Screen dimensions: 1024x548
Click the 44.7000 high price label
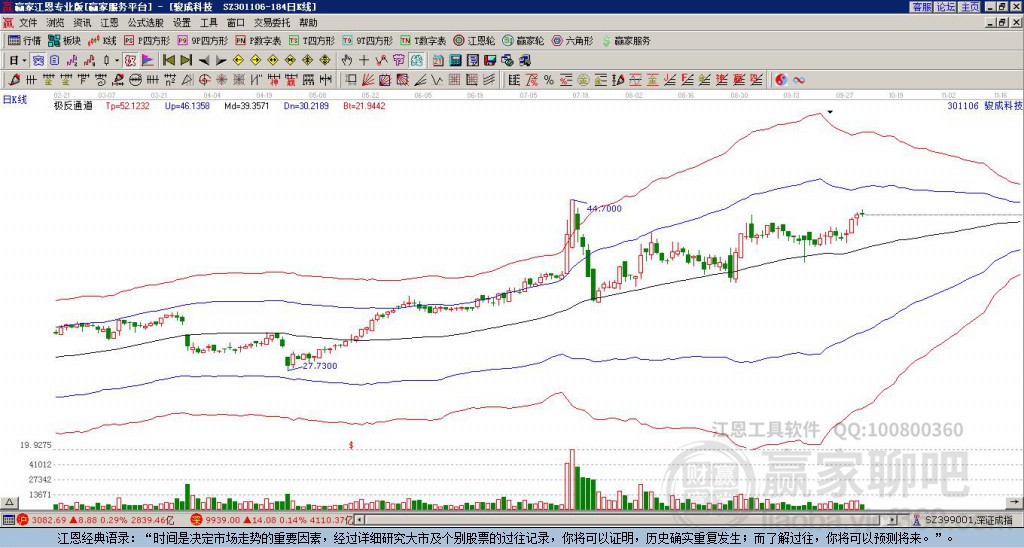[604, 209]
